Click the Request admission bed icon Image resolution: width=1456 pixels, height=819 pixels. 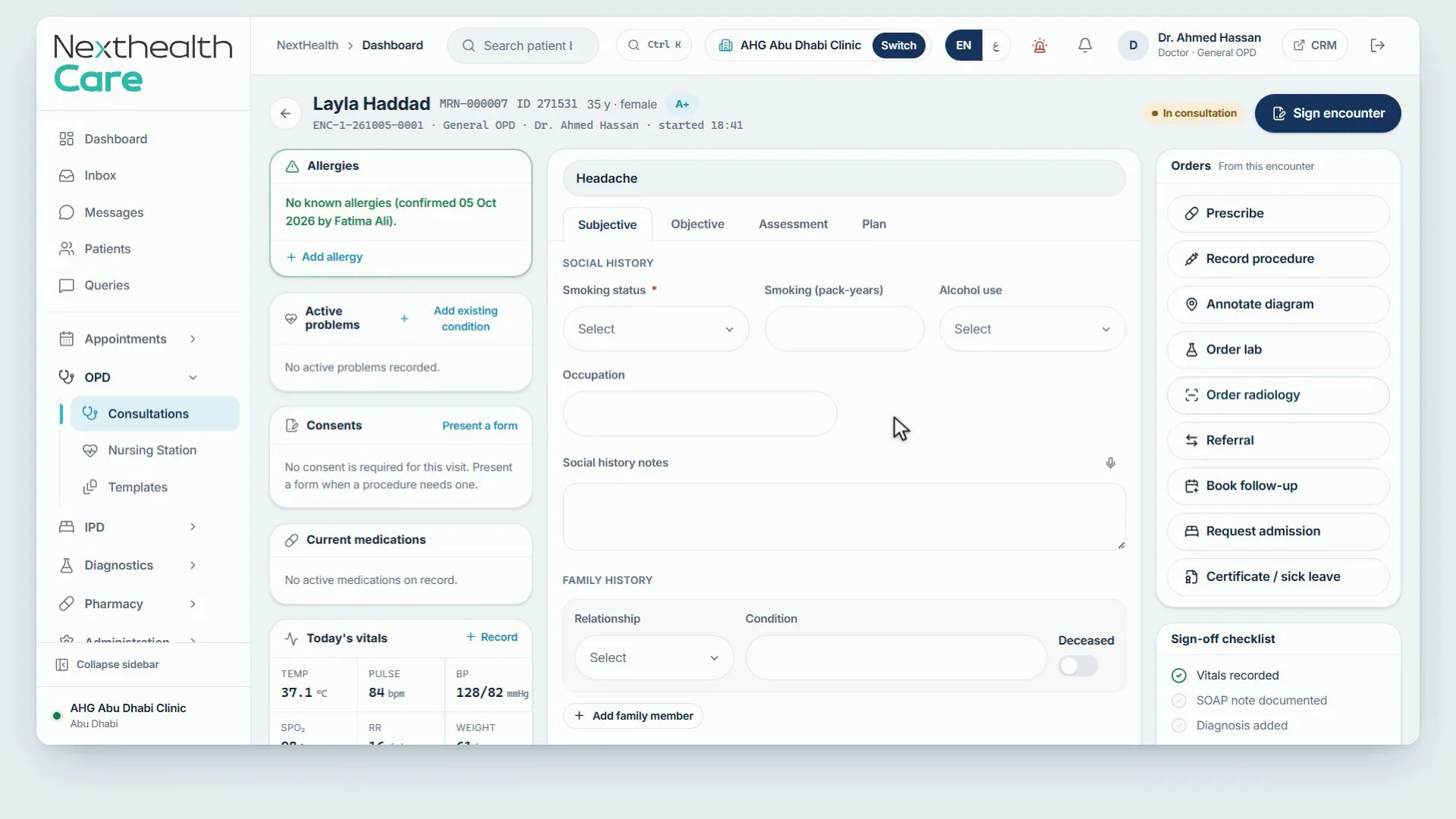coord(1191,532)
